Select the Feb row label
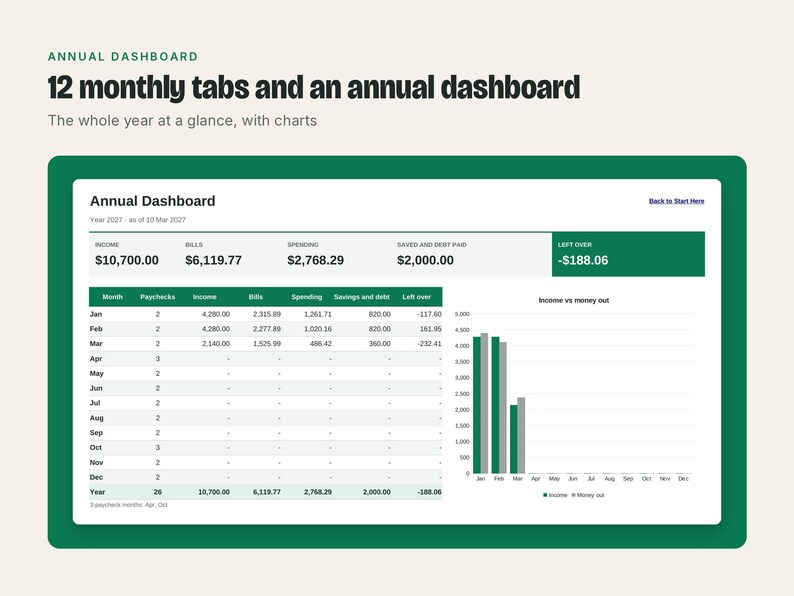The width and height of the screenshot is (794, 596). 96,329
